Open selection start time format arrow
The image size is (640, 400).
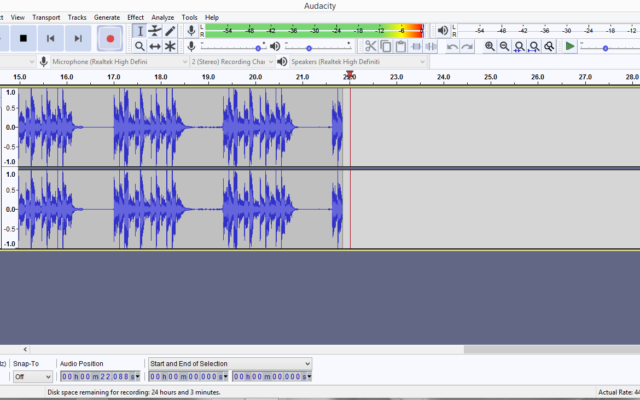pos(225,376)
